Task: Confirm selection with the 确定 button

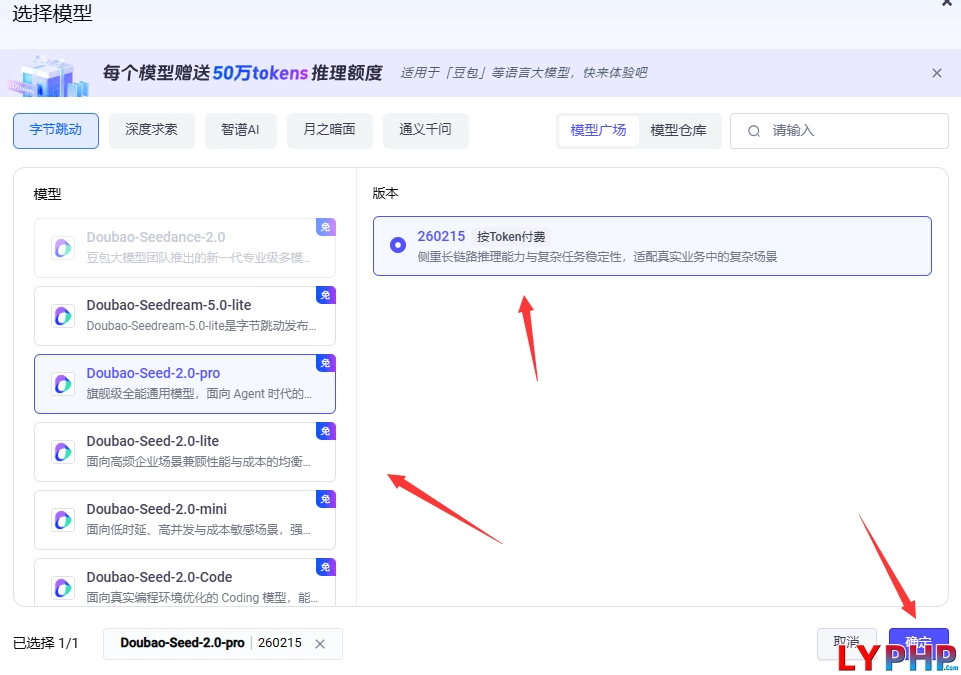Action: [x=917, y=645]
